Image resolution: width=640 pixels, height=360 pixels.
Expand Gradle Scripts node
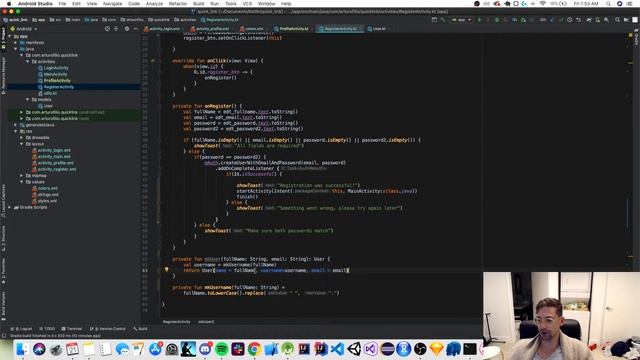10,207
